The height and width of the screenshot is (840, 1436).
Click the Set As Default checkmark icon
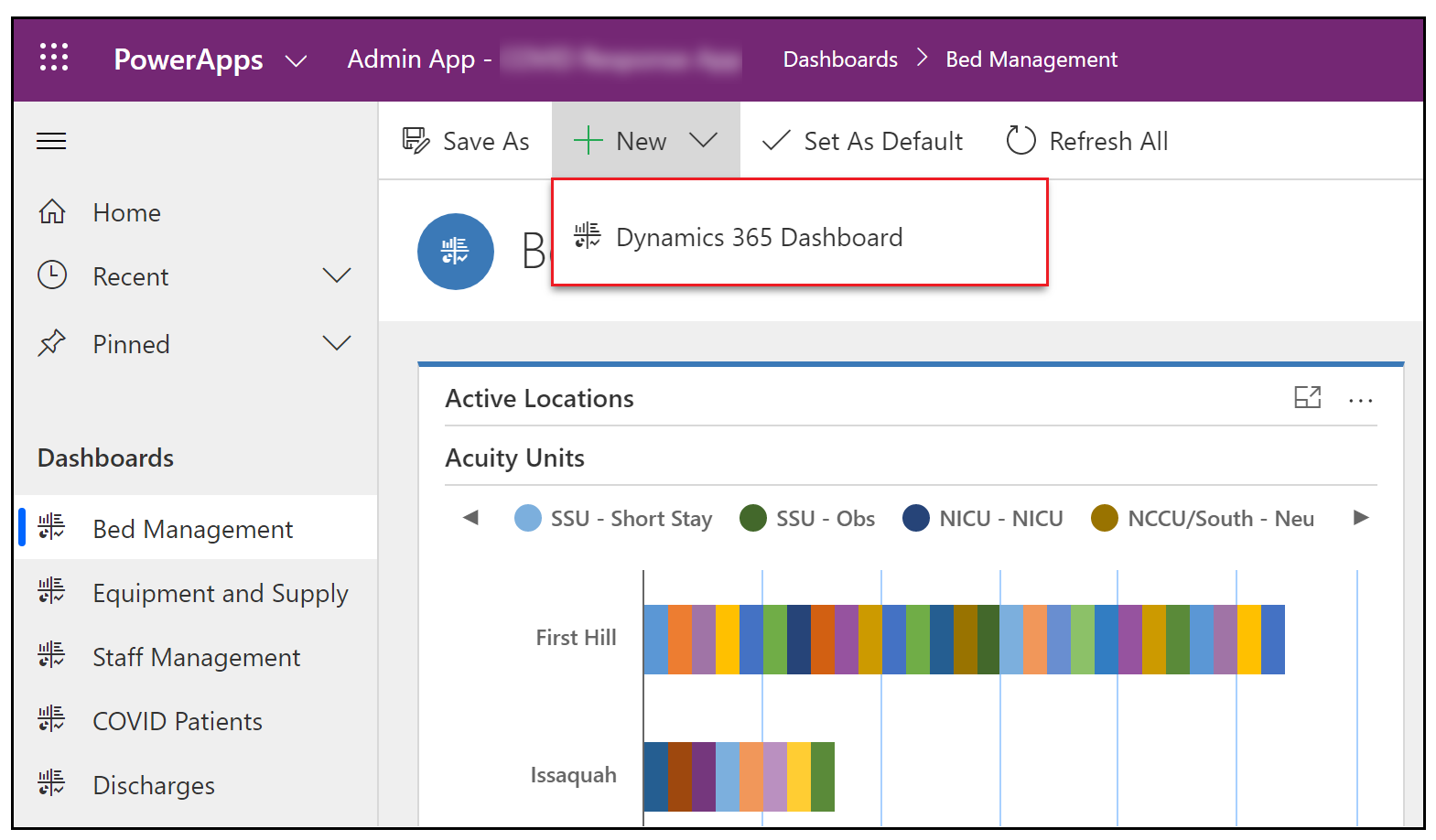pyautogui.click(x=776, y=141)
